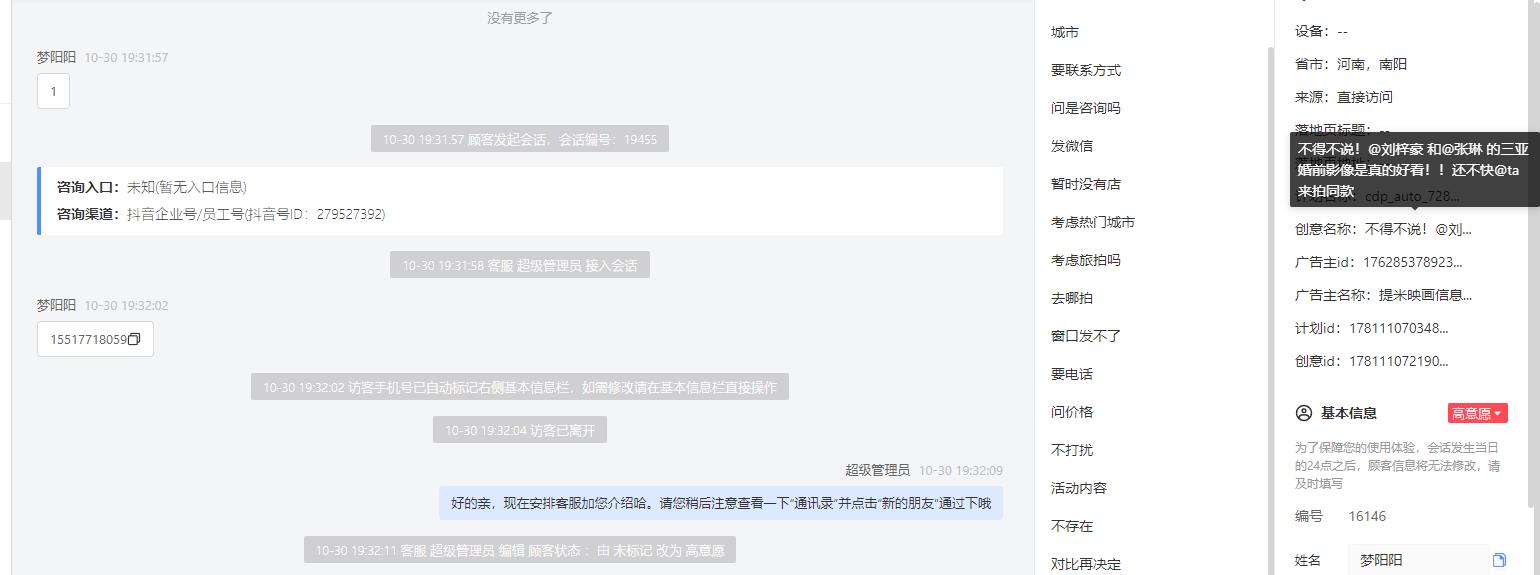Screen dimensions: 1540x575
Task: Click the quick reply list scrollbar
Action: coord(1271,310)
